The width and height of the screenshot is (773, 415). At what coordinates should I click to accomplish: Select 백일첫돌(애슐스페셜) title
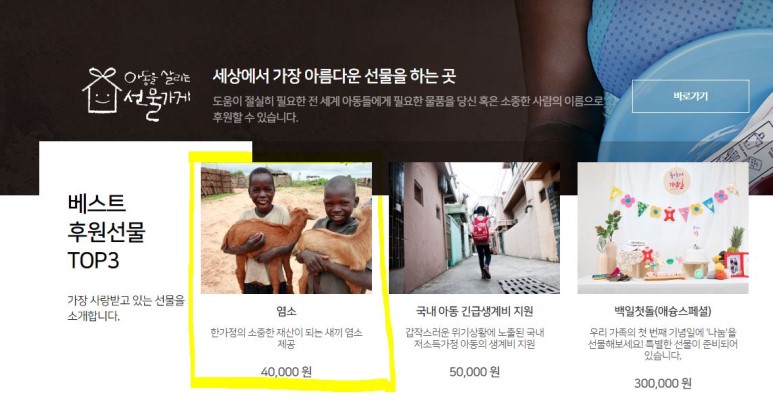click(663, 311)
